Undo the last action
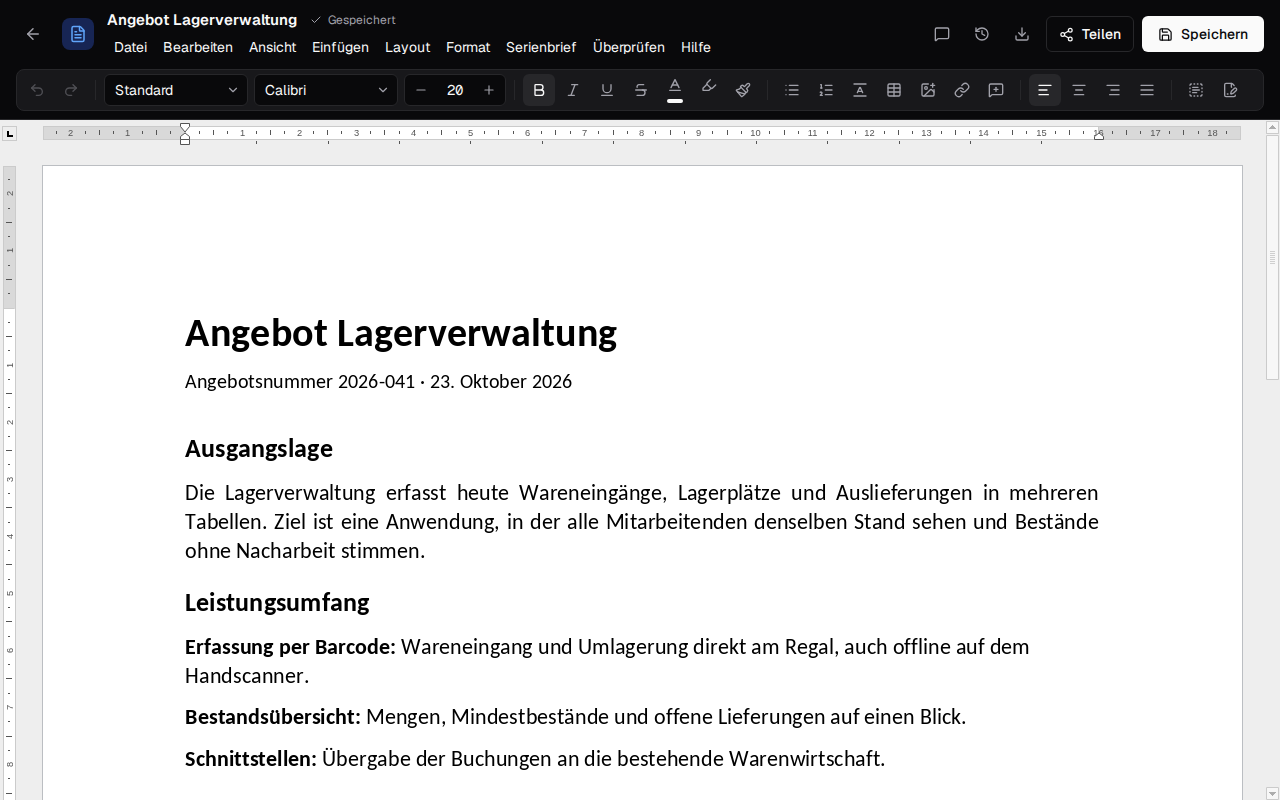 [37, 90]
